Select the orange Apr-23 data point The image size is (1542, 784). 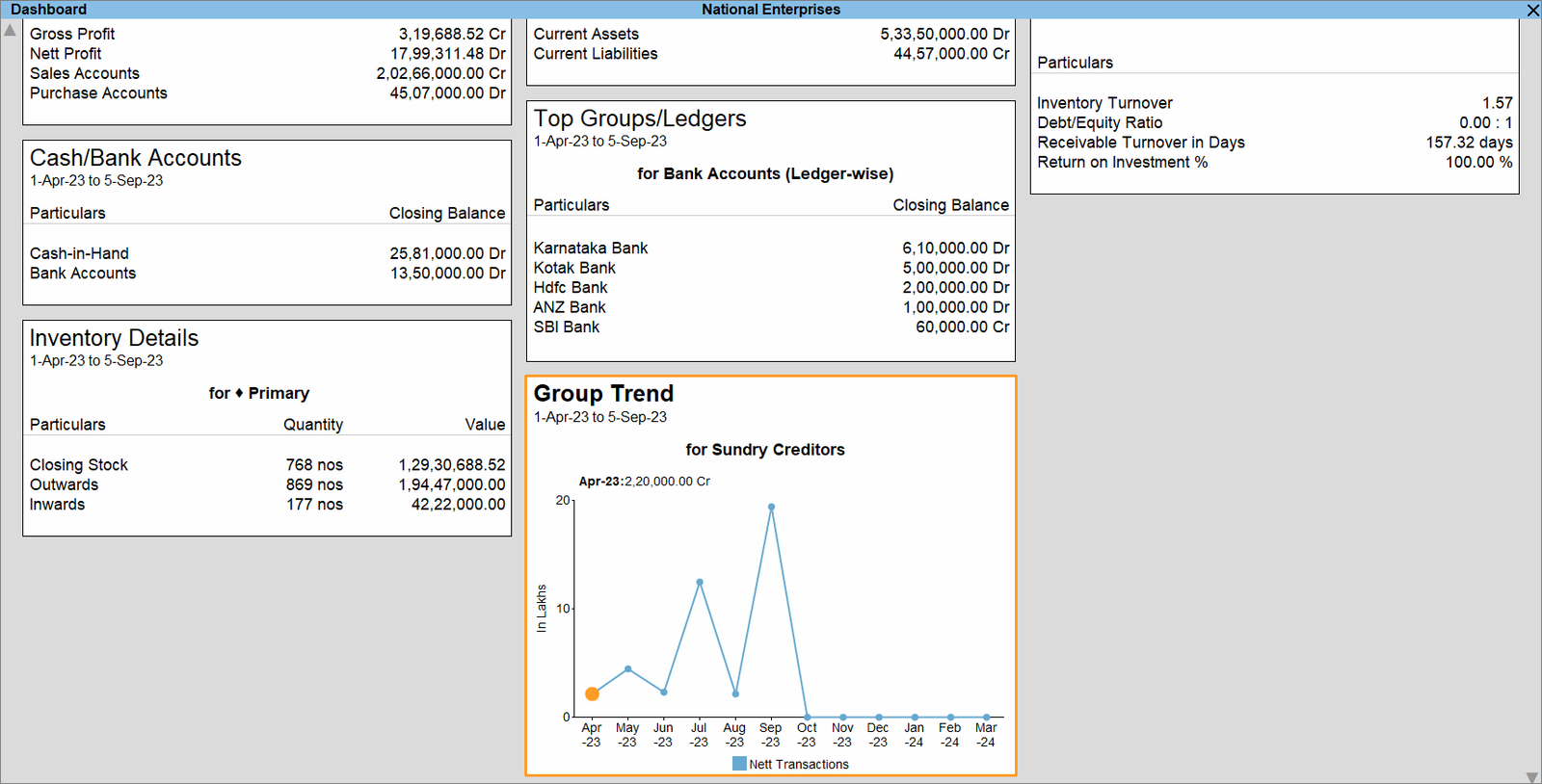coord(592,693)
